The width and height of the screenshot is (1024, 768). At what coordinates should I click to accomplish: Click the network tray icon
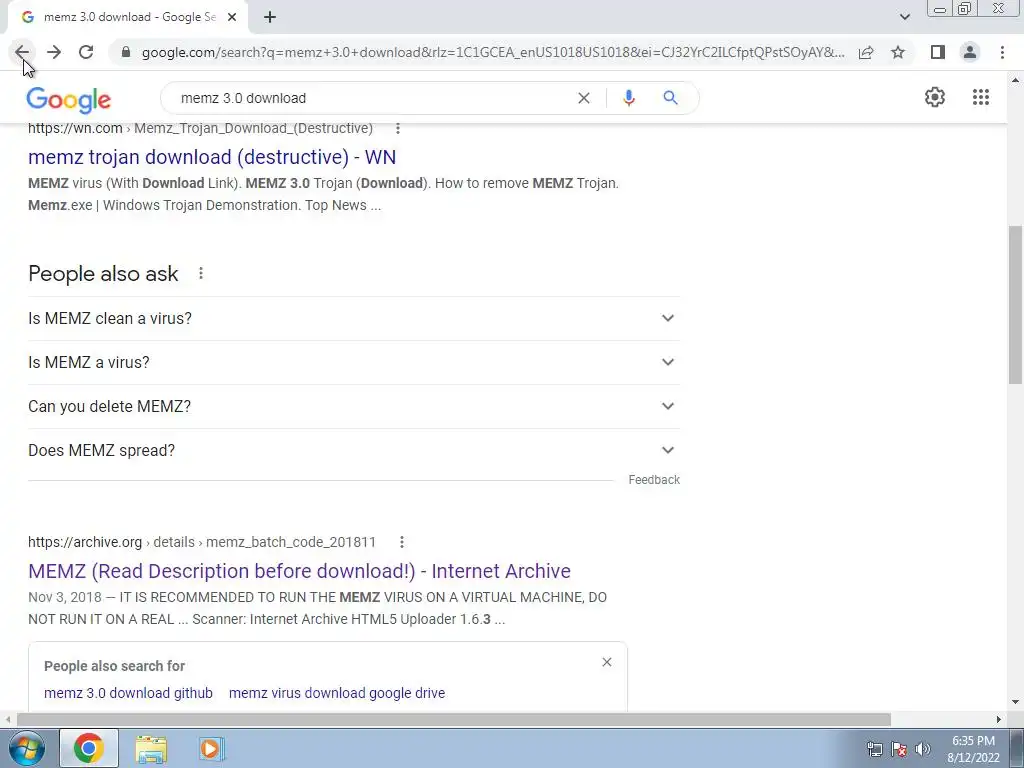coord(874,749)
